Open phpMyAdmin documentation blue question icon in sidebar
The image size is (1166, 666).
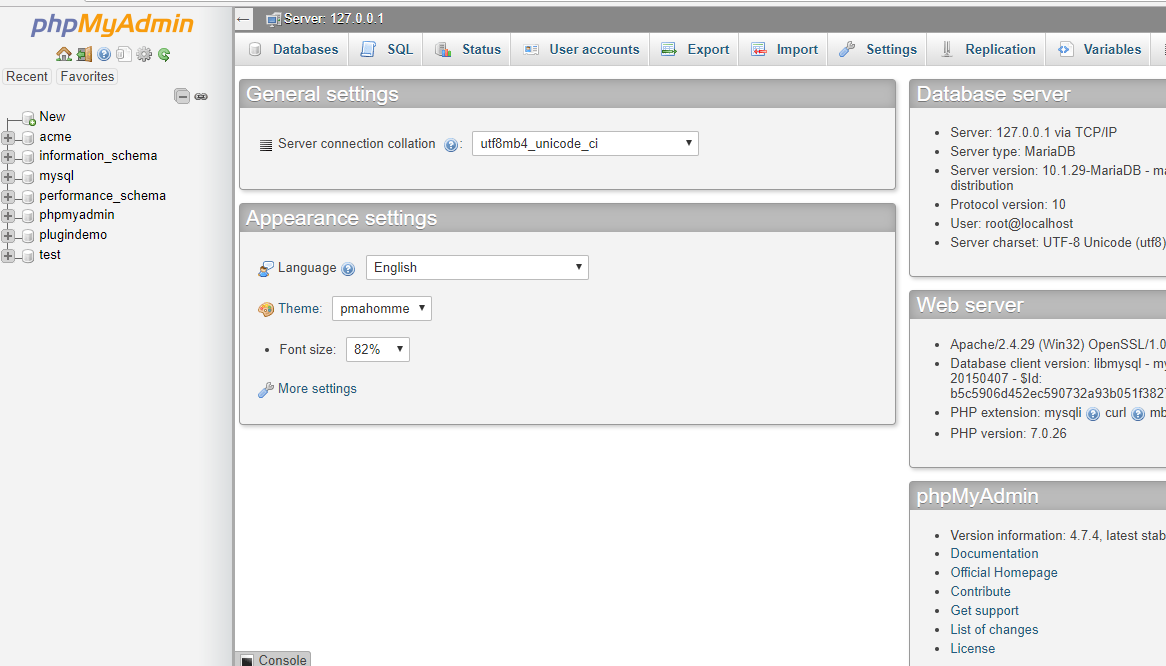click(104, 54)
